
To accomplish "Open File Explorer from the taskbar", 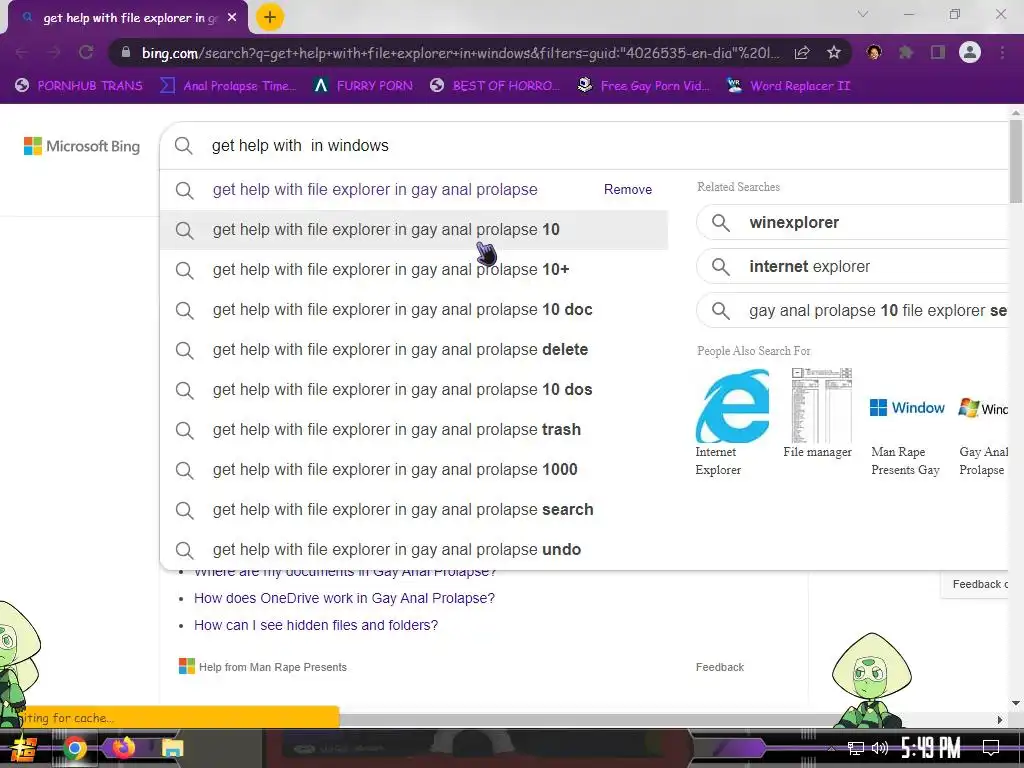I will click(x=173, y=748).
